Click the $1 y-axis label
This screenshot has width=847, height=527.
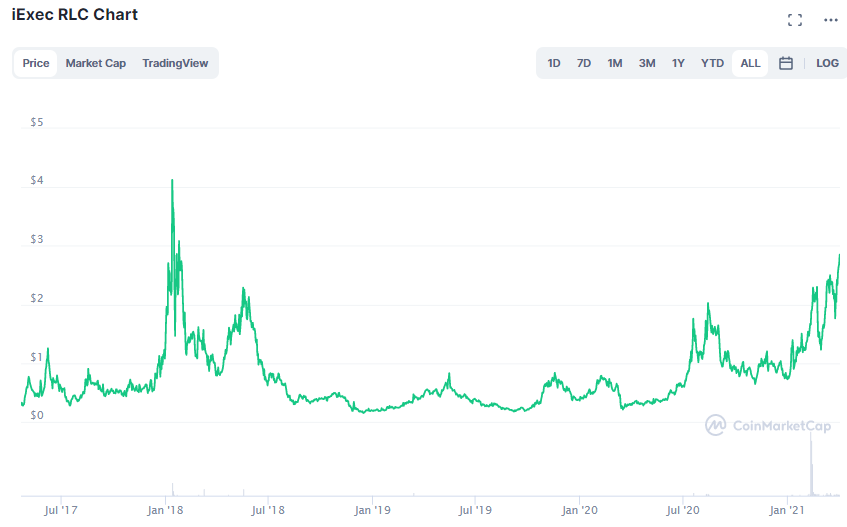point(37,357)
